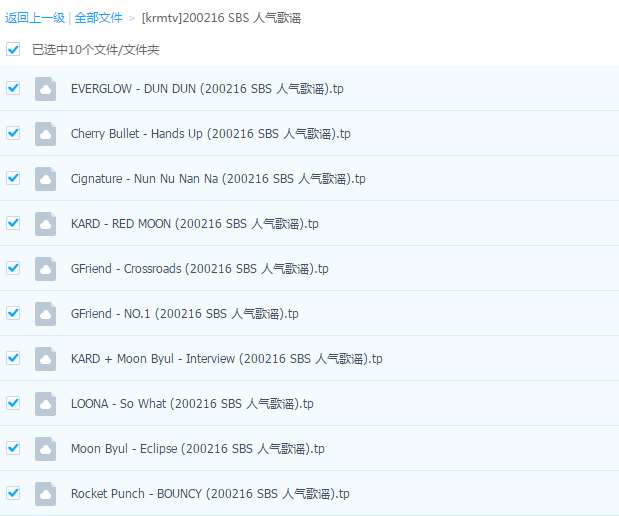Click the file icon for GFriend - Crossroads
This screenshot has width=619, height=516.
pos(45,269)
